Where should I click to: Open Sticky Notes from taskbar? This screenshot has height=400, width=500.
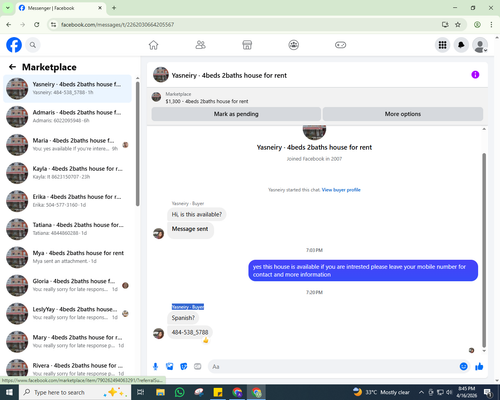point(218,392)
